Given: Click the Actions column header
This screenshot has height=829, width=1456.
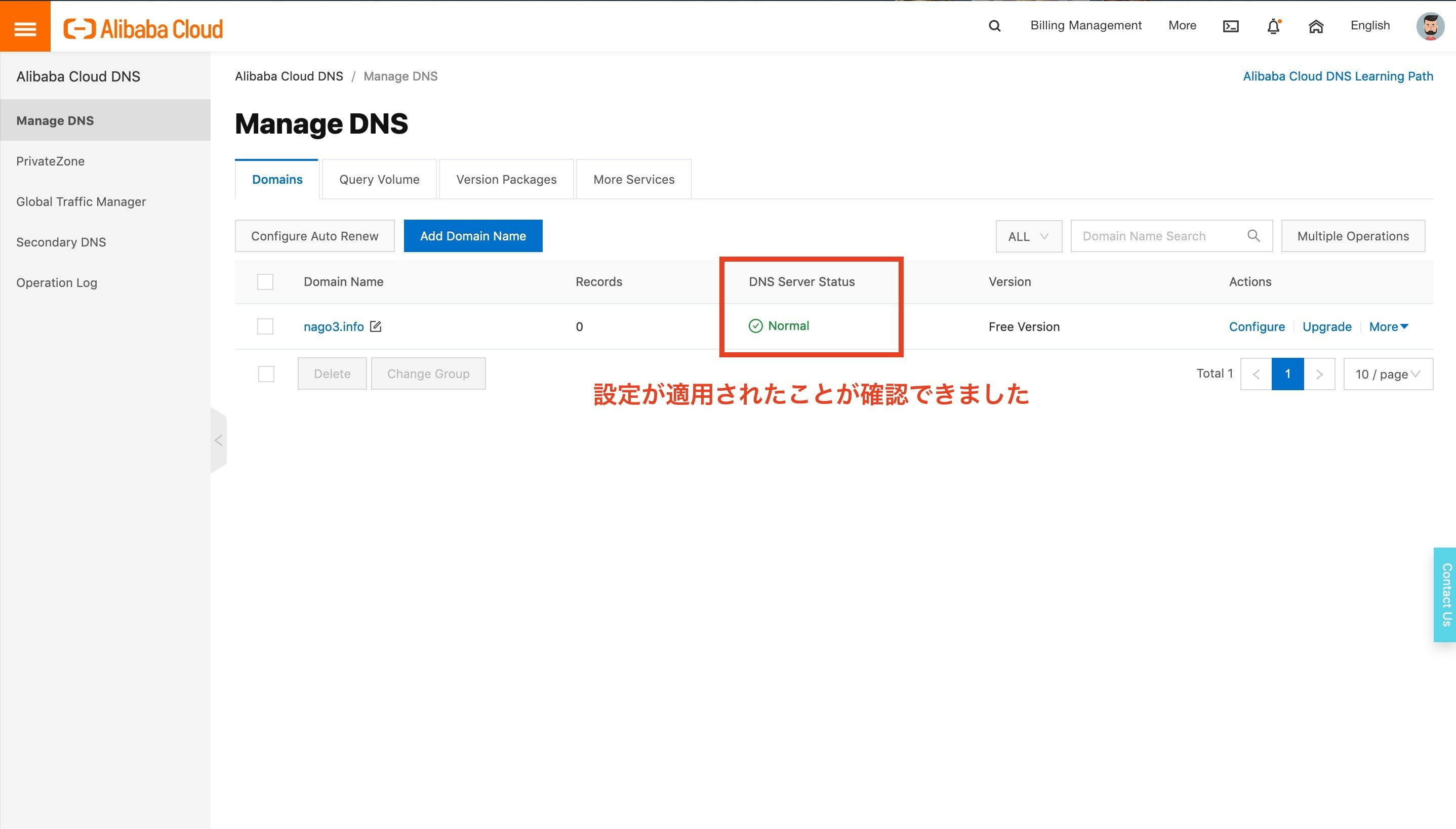Looking at the screenshot, I should 1250,282.
